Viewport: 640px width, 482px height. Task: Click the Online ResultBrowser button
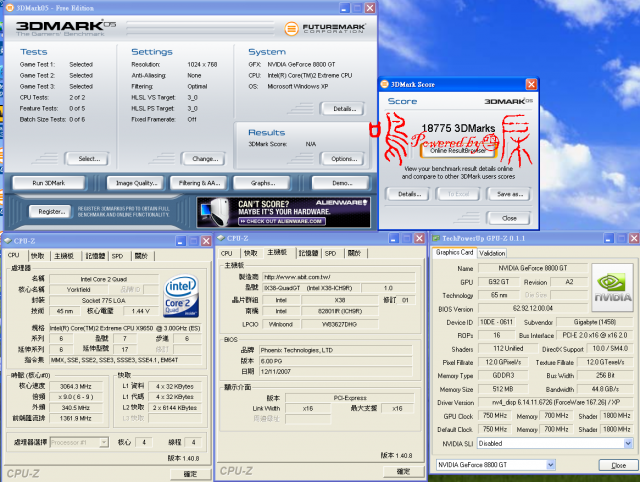click(x=458, y=151)
